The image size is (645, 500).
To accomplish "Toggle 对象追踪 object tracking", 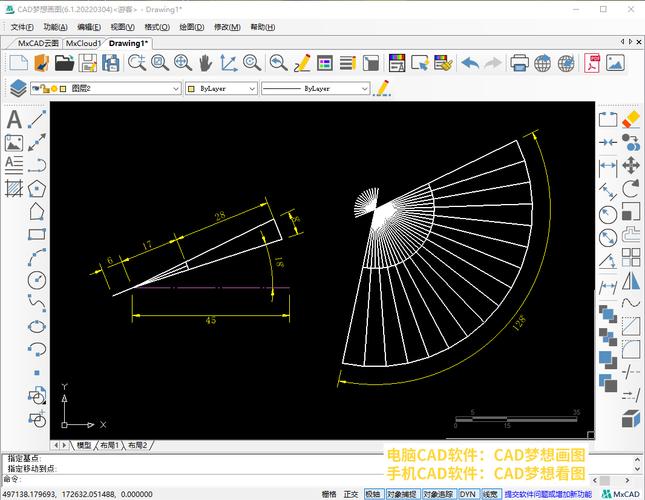I will click(438, 494).
